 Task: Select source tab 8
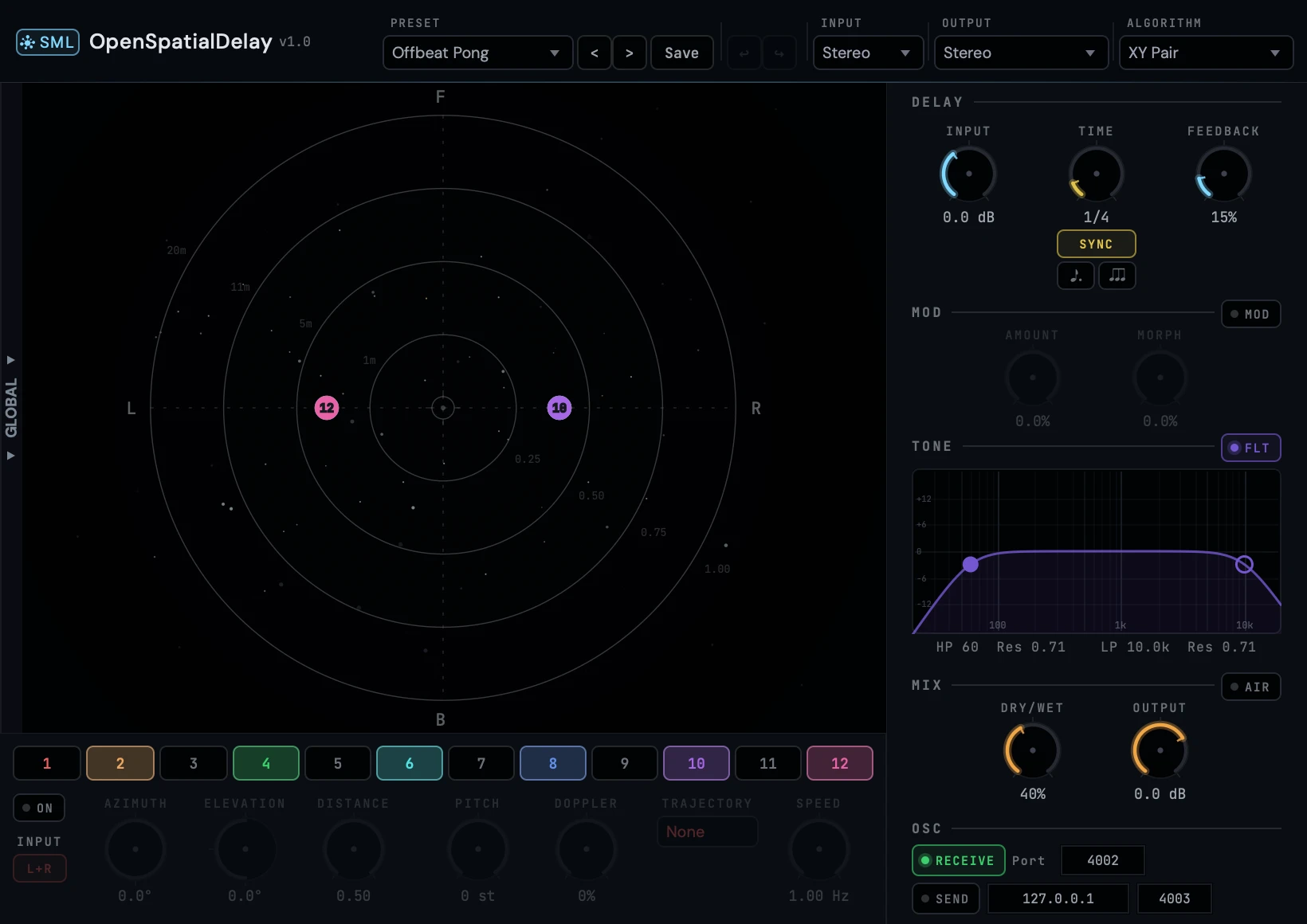(x=553, y=763)
